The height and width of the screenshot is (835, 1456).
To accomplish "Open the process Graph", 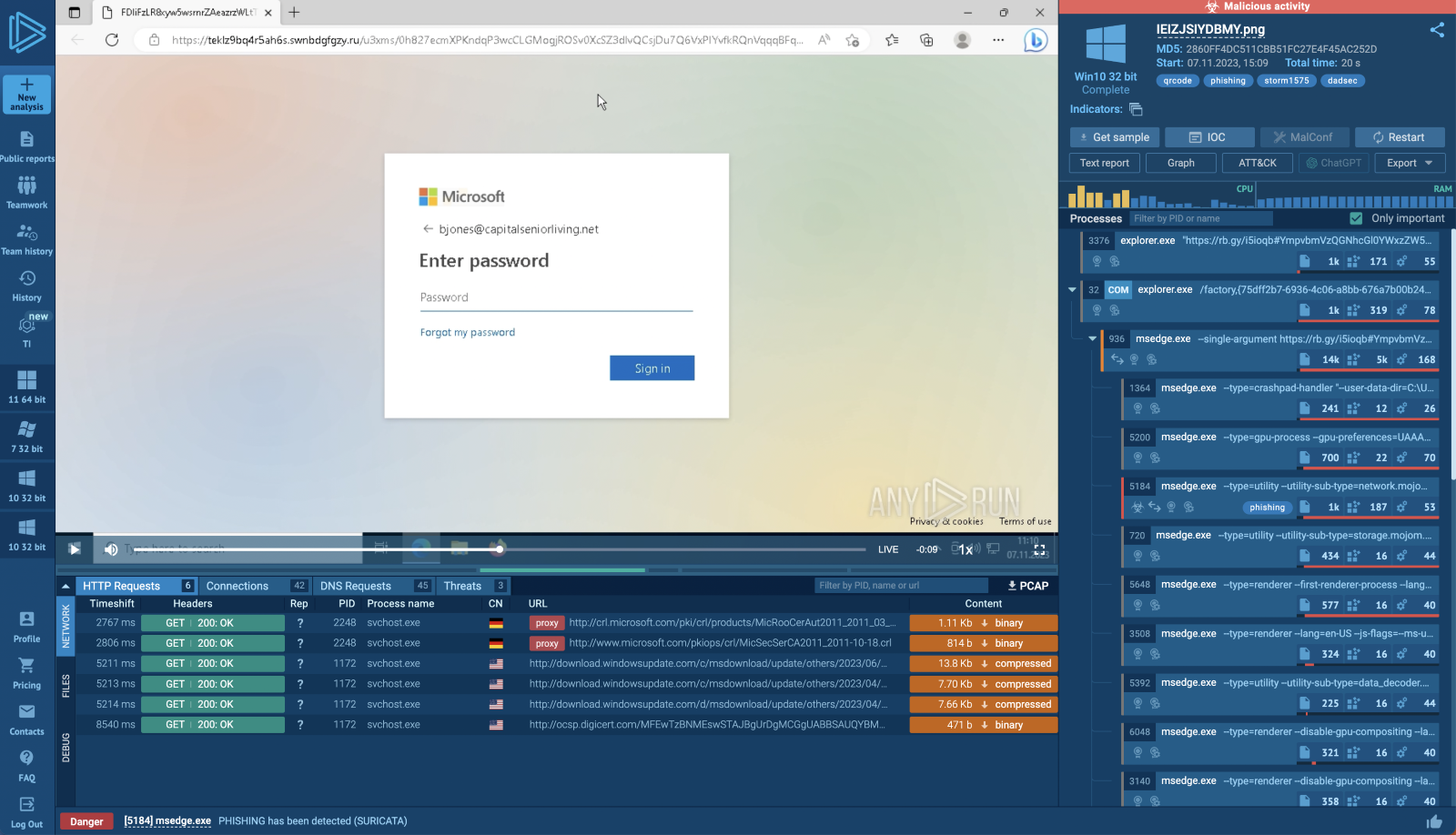I will 1180,163.
